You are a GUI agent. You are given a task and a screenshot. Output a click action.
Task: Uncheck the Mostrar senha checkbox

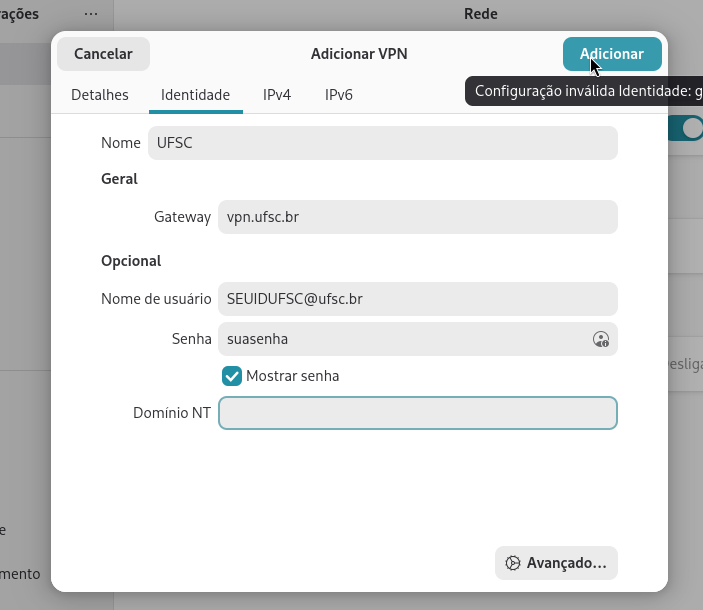[232, 376]
